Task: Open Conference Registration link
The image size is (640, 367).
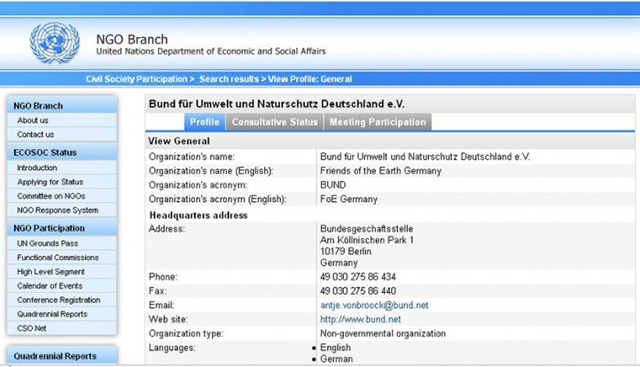Action: click(59, 300)
